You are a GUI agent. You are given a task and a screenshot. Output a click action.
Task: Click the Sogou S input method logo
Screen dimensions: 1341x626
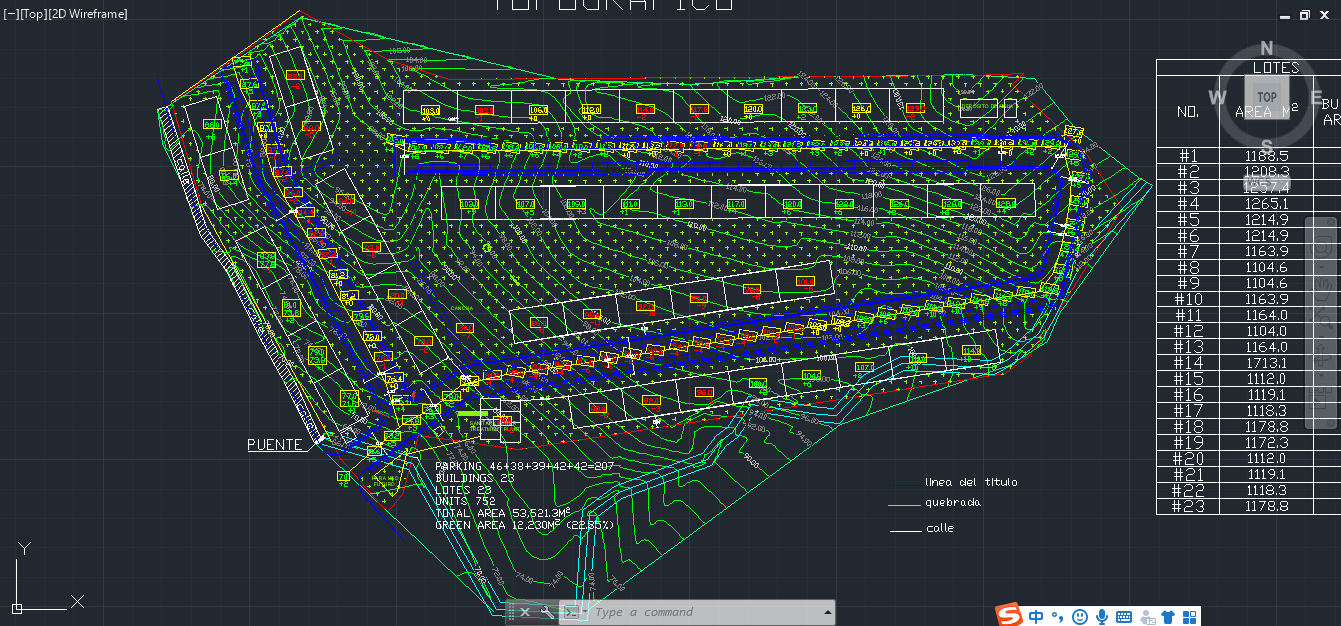click(1009, 615)
